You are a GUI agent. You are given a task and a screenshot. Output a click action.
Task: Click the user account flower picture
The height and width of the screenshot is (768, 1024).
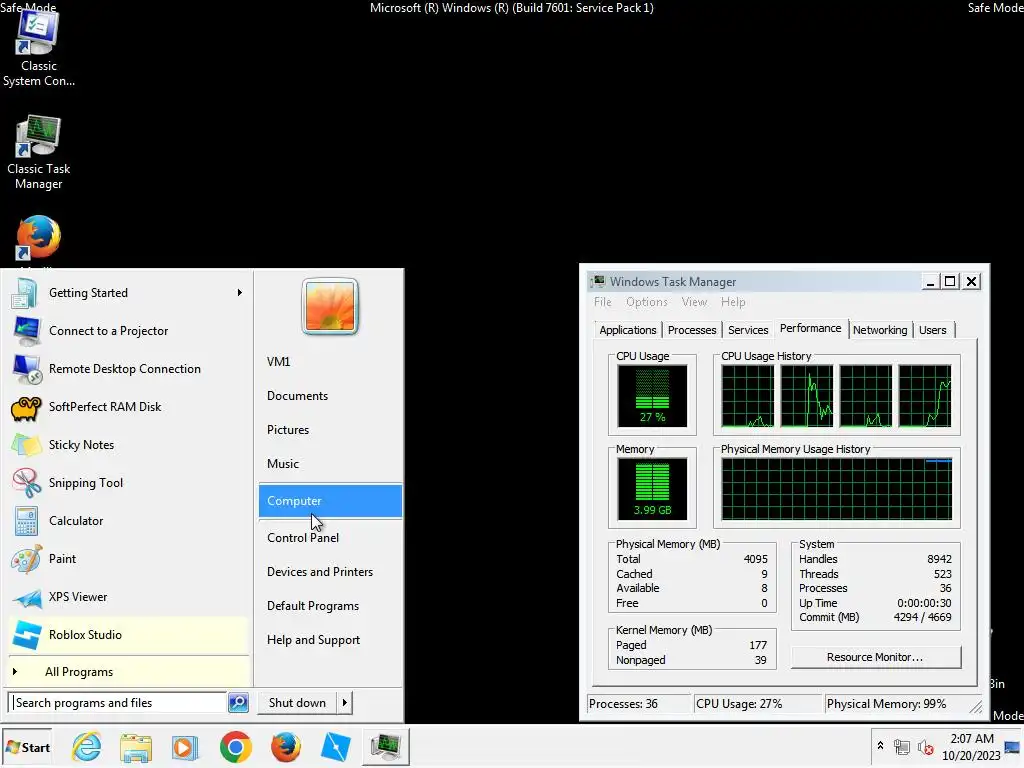point(330,306)
